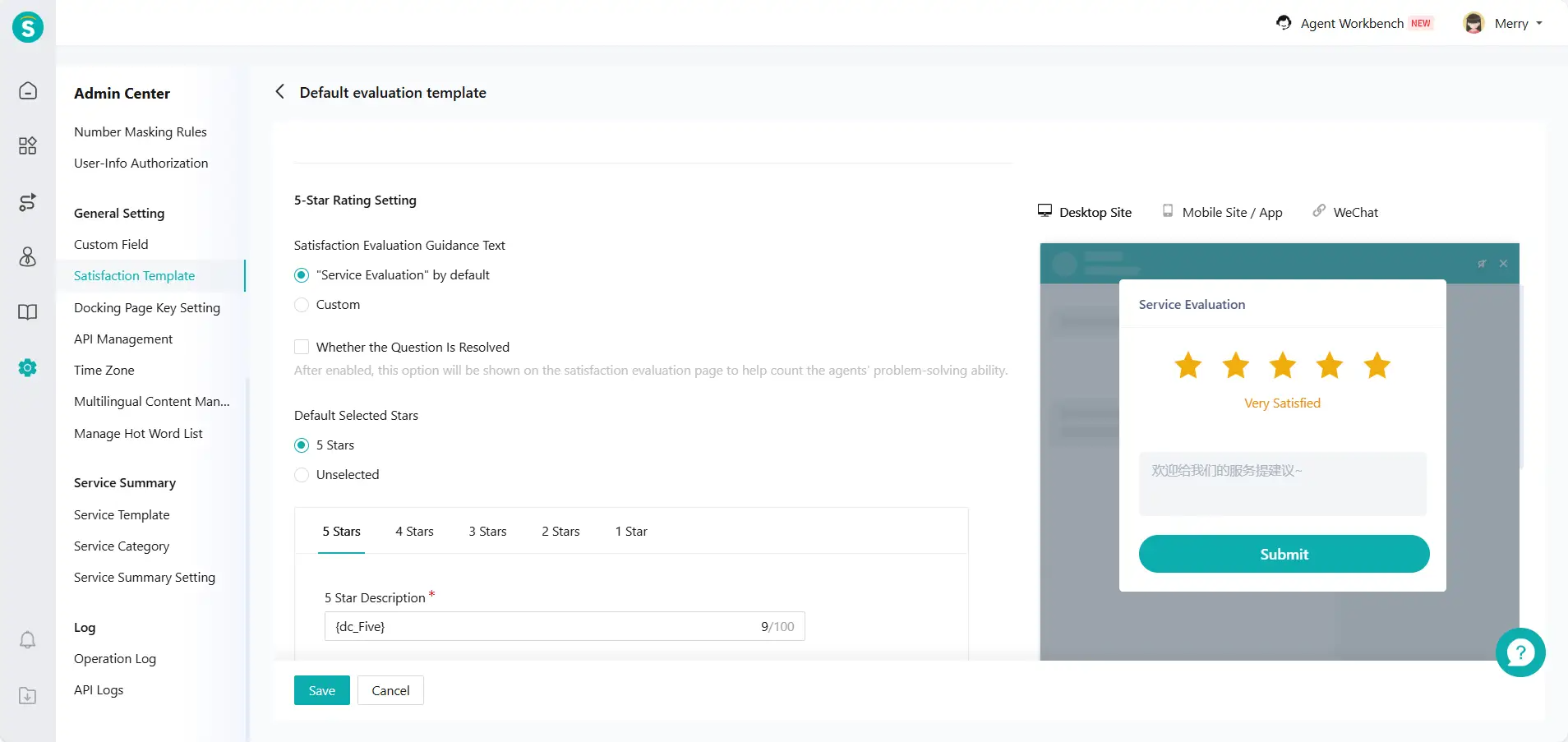Click the first star in preview
Image resolution: width=1568 pixels, height=742 pixels.
point(1188,365)
